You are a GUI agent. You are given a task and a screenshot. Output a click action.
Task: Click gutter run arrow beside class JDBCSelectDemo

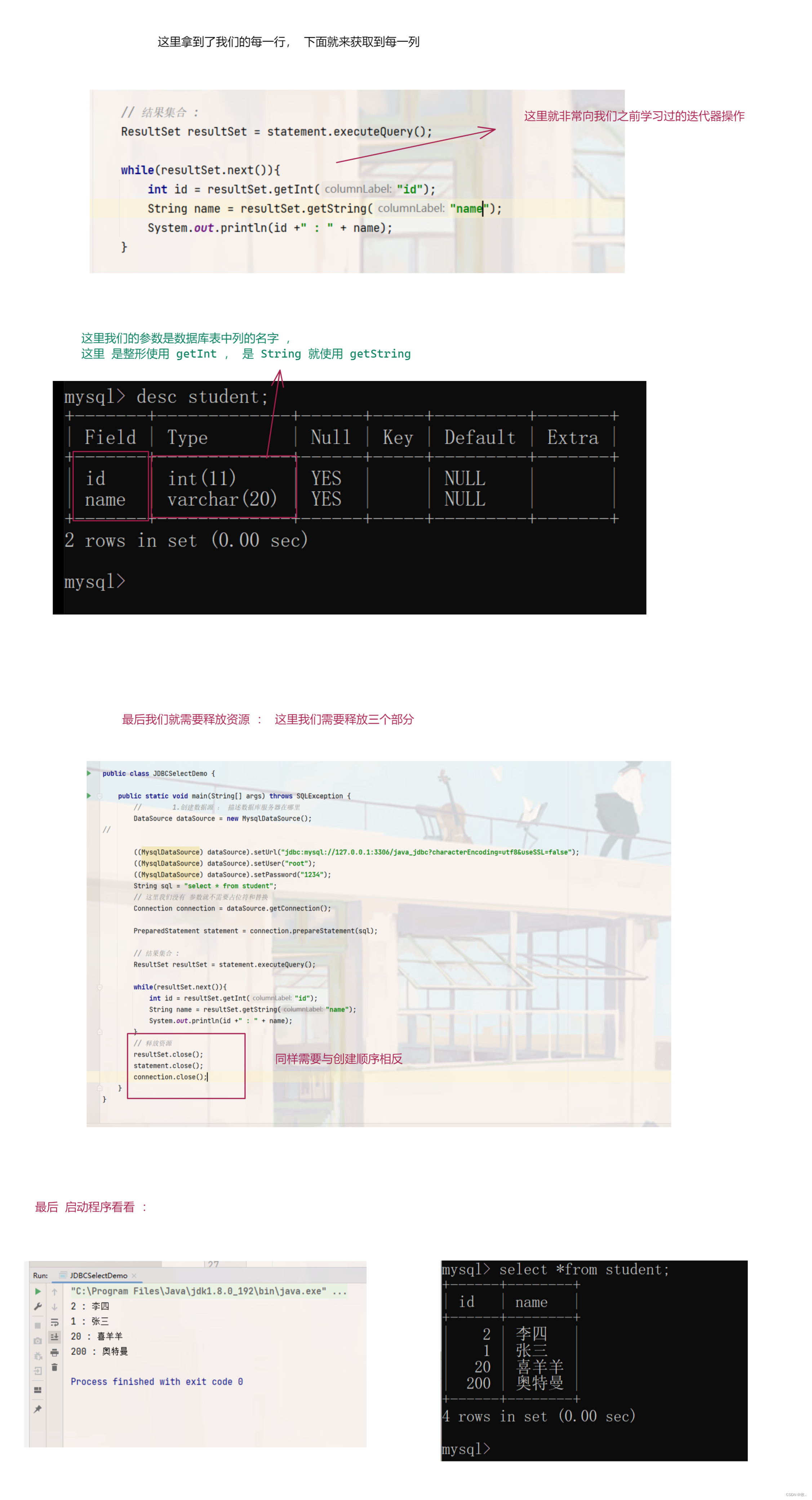[x=89, y=773]
